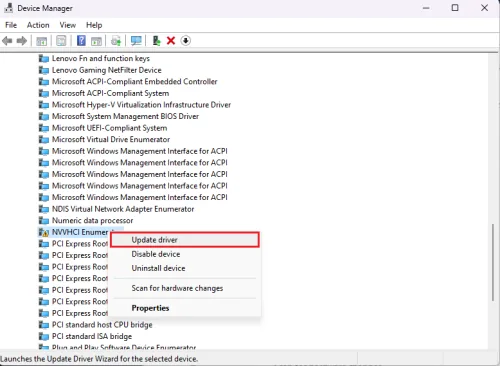Select Uninstall device from the context menu

(x=185, y=268)
